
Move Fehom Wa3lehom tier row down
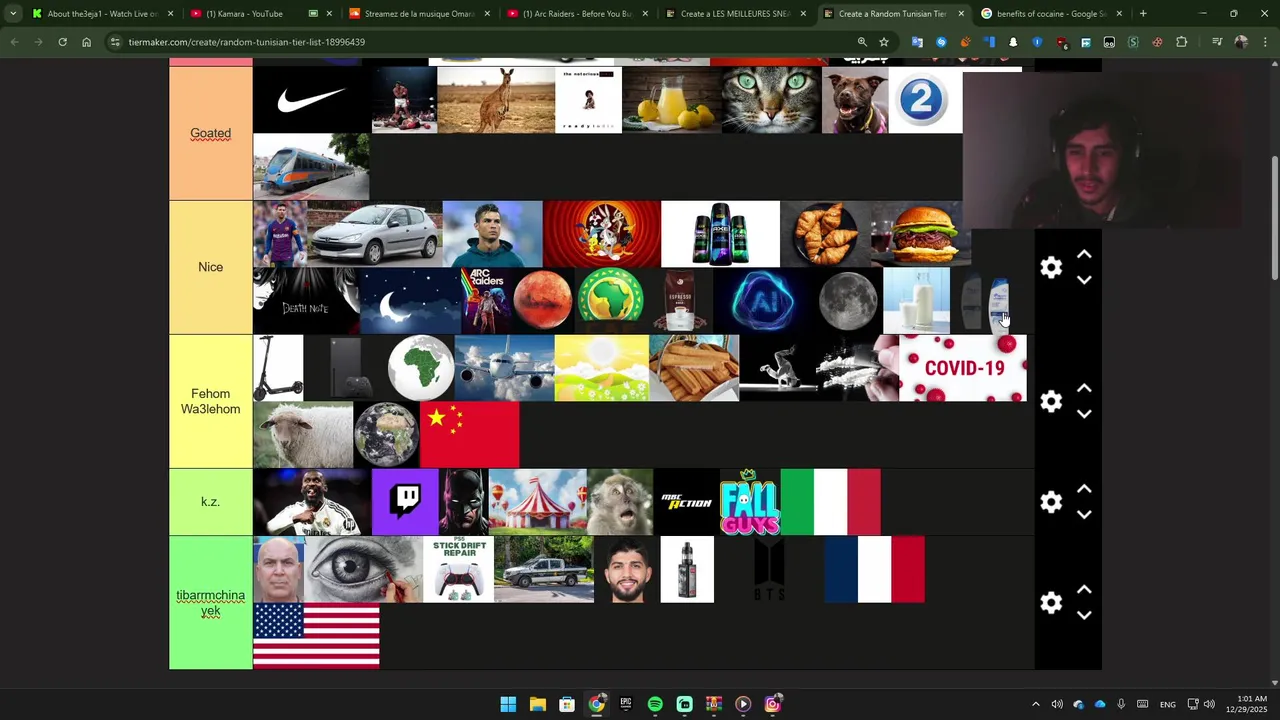[x=1084, y=414]
